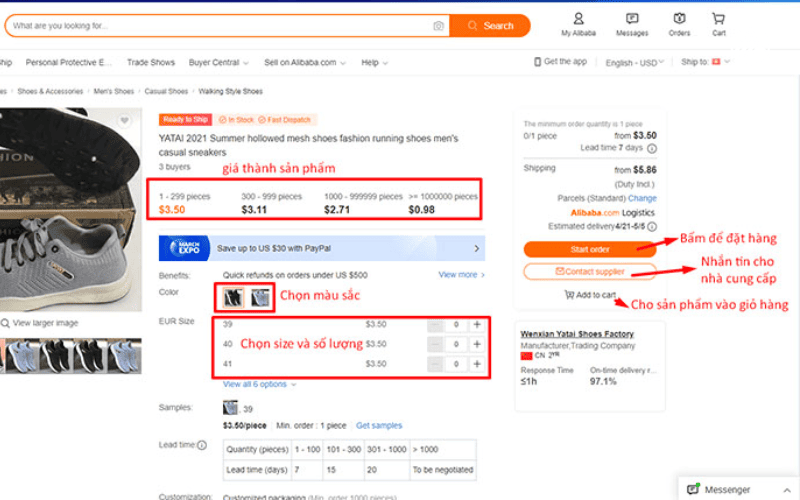The width and height of the screenshot is (800, 500).
Task: Open Wenxian Yatai Shoes Factory link
Action: tap(577, 334)
